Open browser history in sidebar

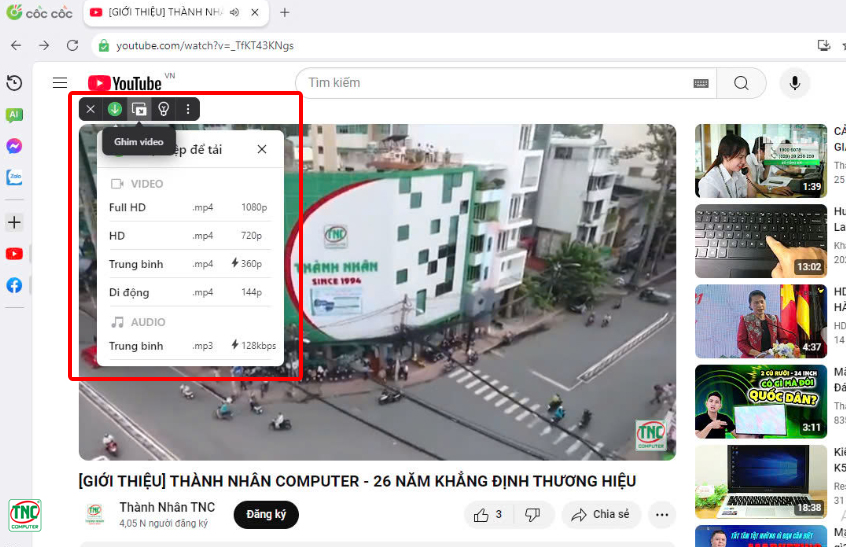pos(14,83)
